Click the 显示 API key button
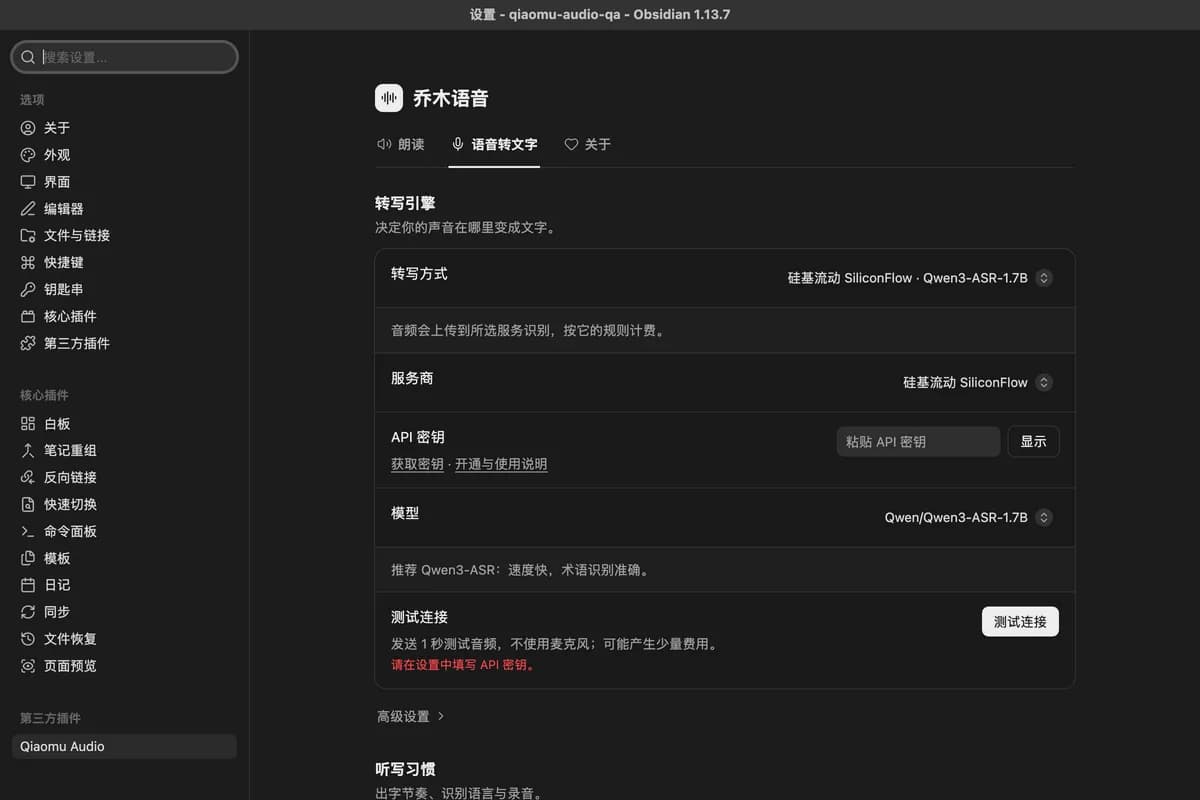The height and width of the screenshot is (800, 1200). [1033, 441]
